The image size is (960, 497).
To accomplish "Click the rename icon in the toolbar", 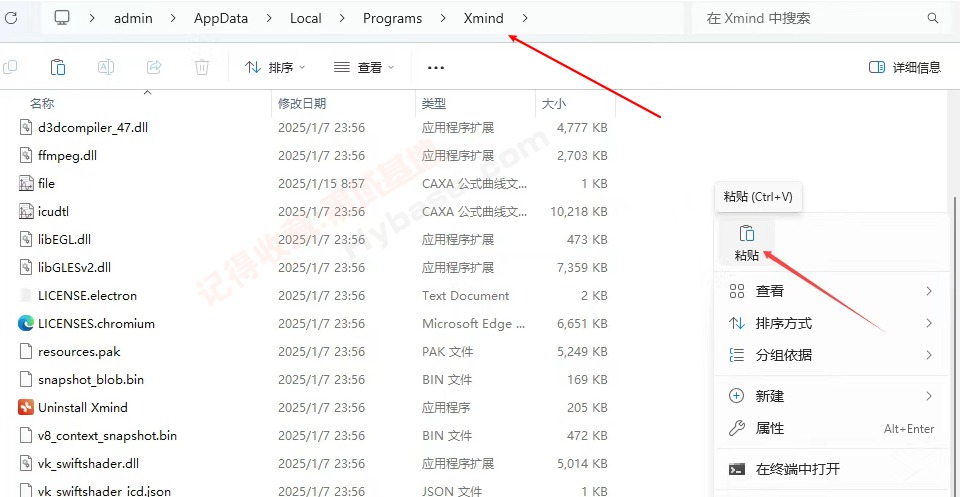I will 106,67.
